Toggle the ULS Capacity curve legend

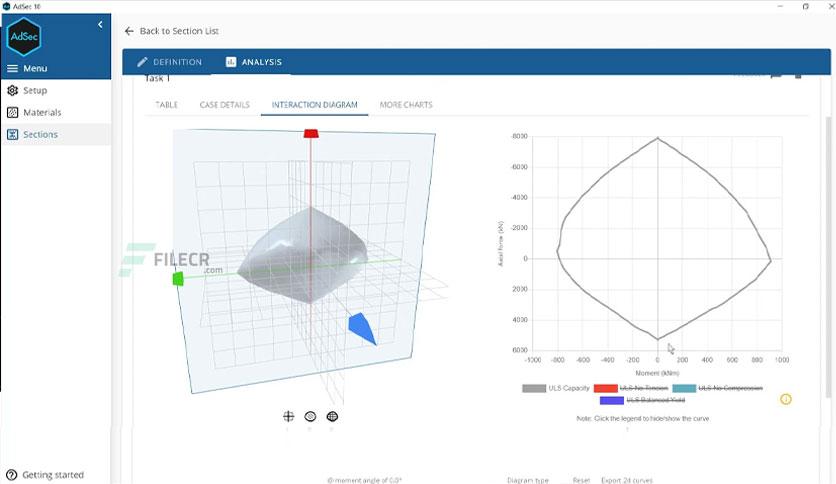tap(556, 388)
